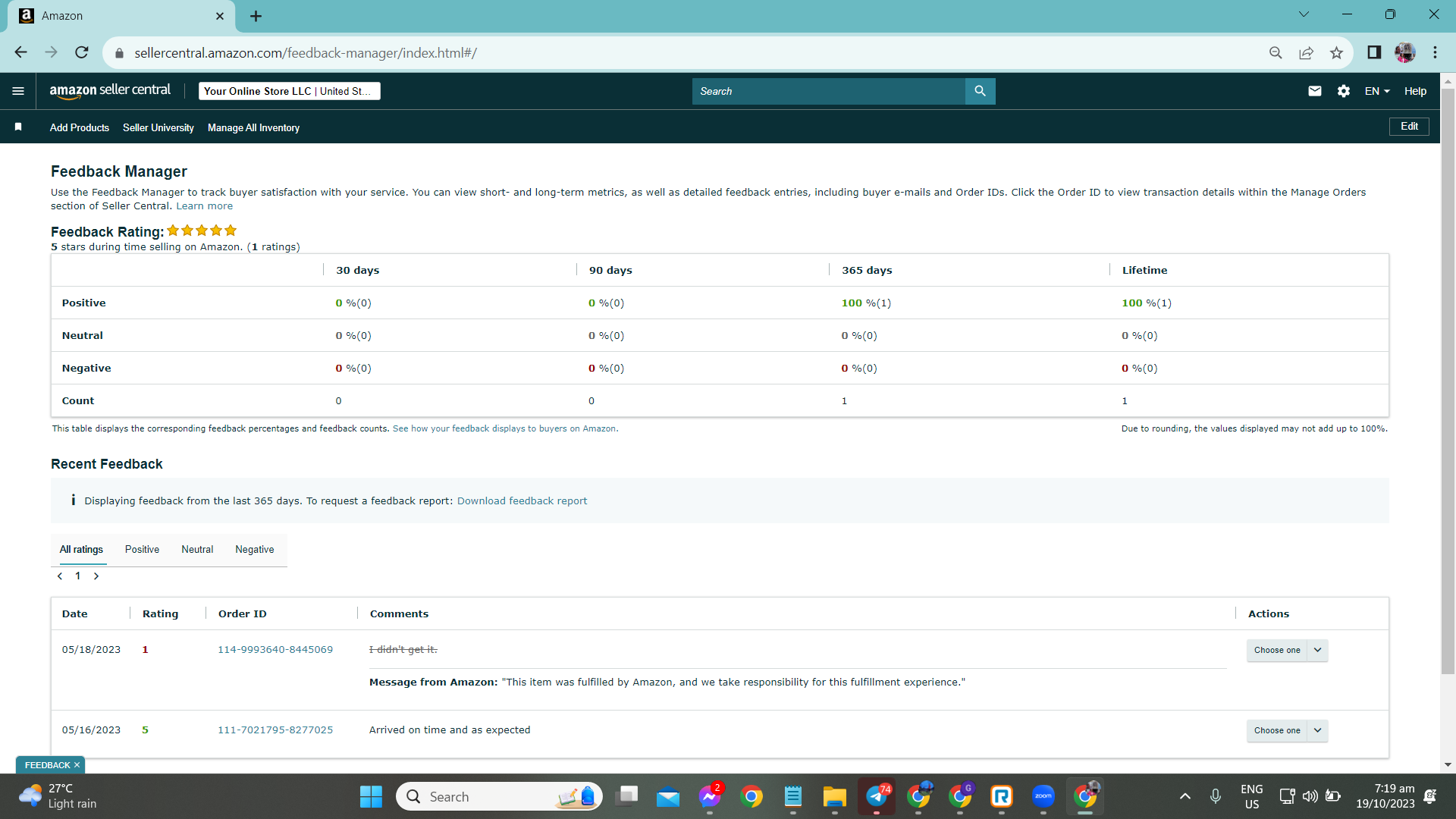Open the weather widget on taskbar
Screen dimensions: 1456x819
coord(58,796)
